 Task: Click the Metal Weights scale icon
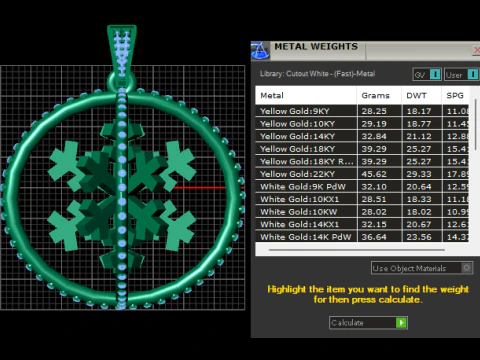point(260,51)
